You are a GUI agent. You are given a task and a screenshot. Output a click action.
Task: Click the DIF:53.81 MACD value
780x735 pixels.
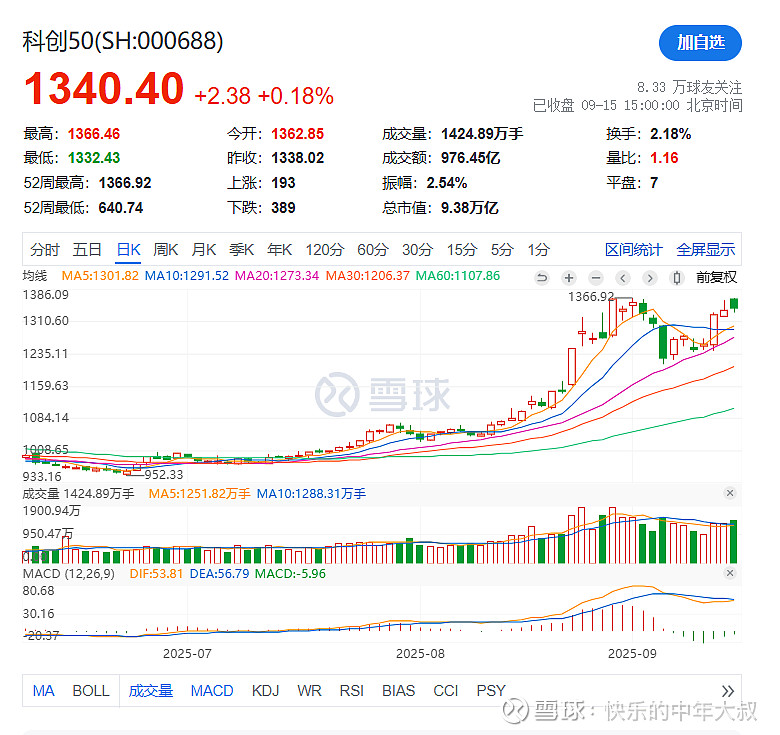156,573
